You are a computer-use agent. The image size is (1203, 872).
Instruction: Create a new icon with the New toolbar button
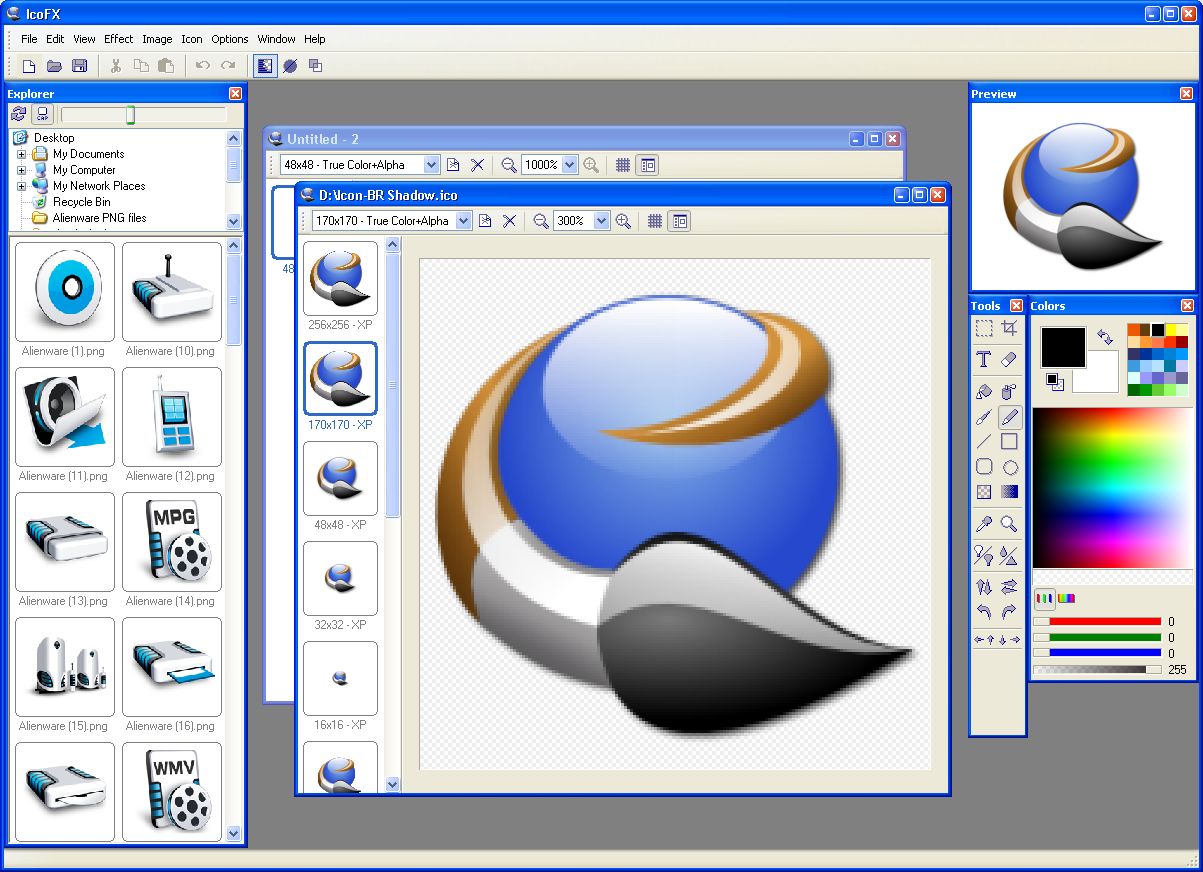(29, 66)
